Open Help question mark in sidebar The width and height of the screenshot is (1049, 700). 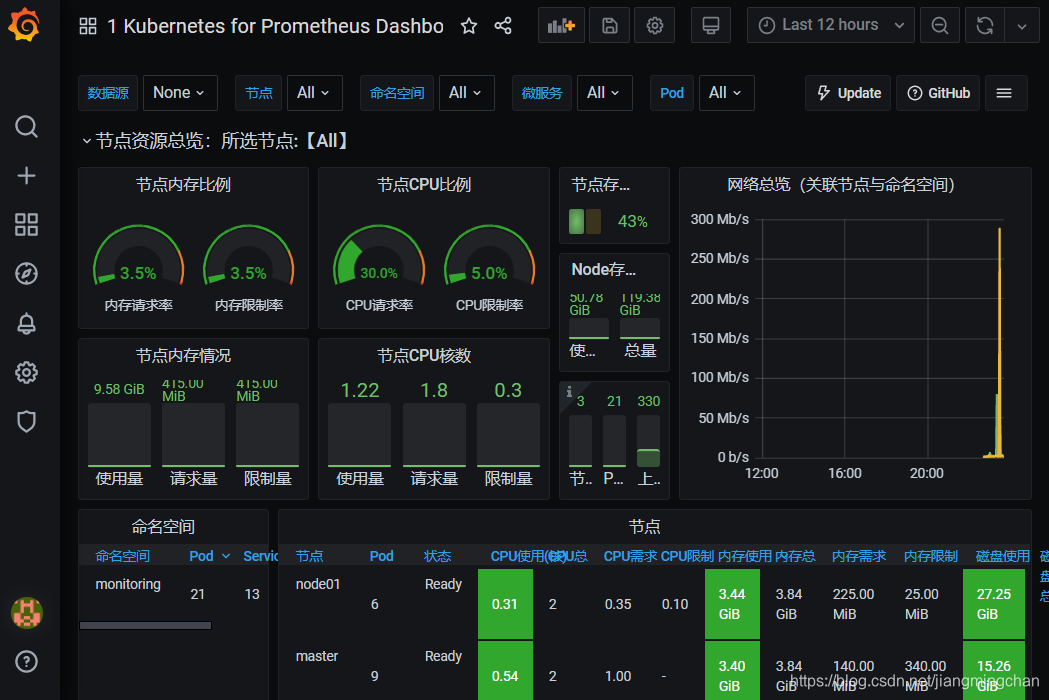(26, 661)
